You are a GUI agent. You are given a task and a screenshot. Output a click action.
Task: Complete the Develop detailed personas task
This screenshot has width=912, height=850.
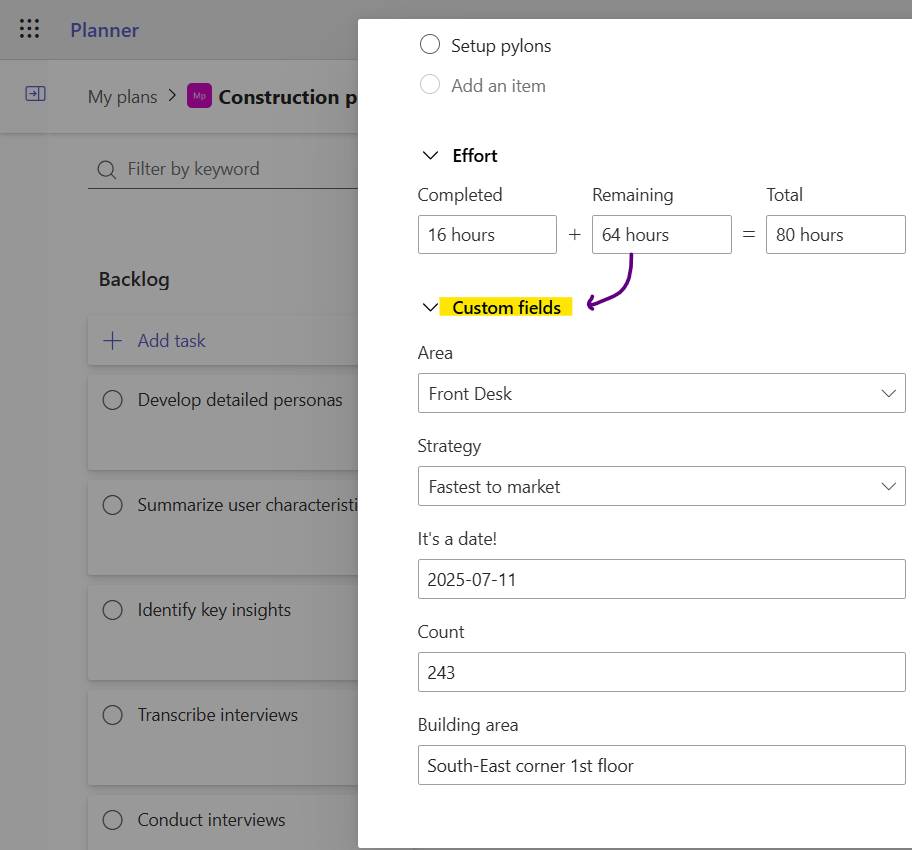click(x=113, y=400)
